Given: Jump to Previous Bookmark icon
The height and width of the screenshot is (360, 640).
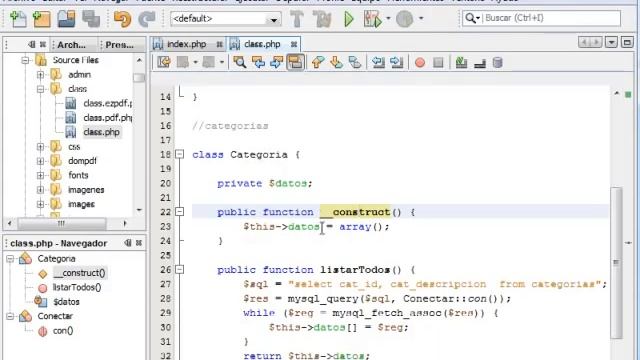Looking at the screenshot, I should (x=318, y=62).
